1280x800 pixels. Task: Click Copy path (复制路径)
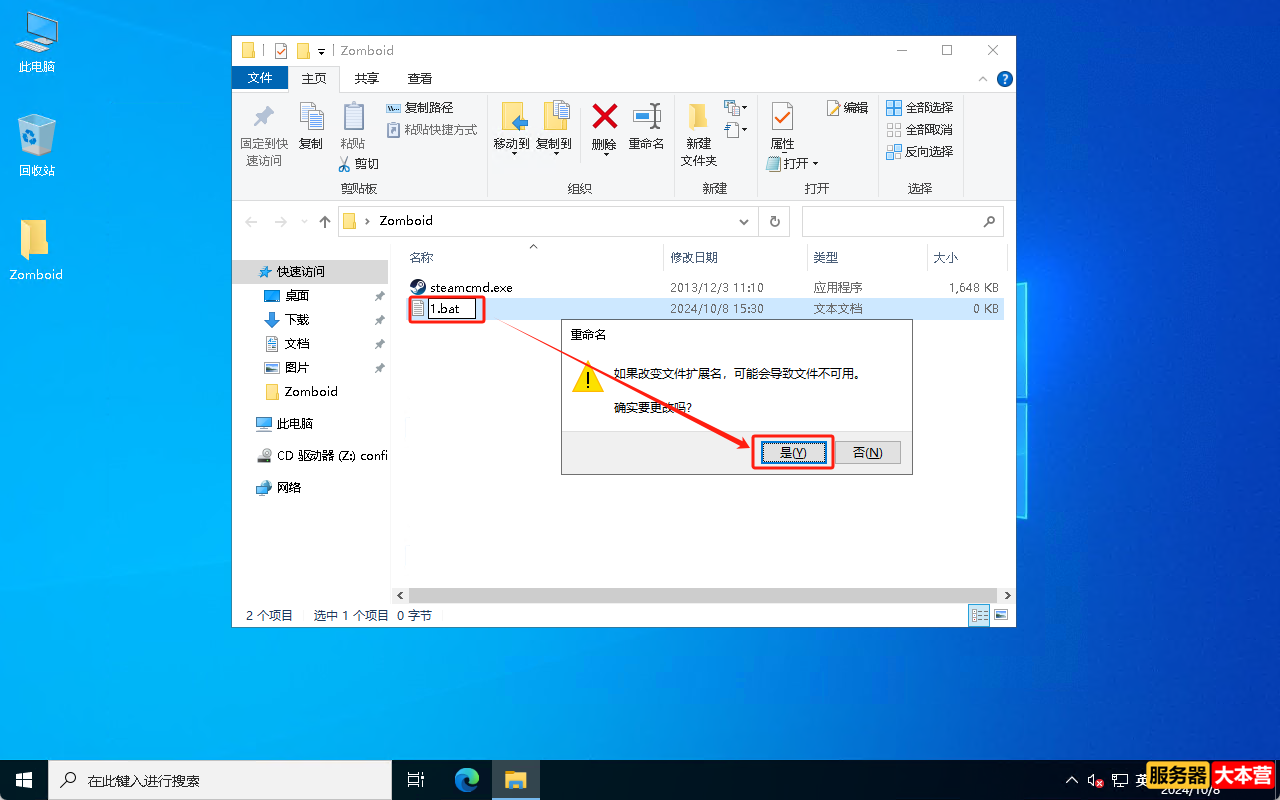[x=420, y=107]
